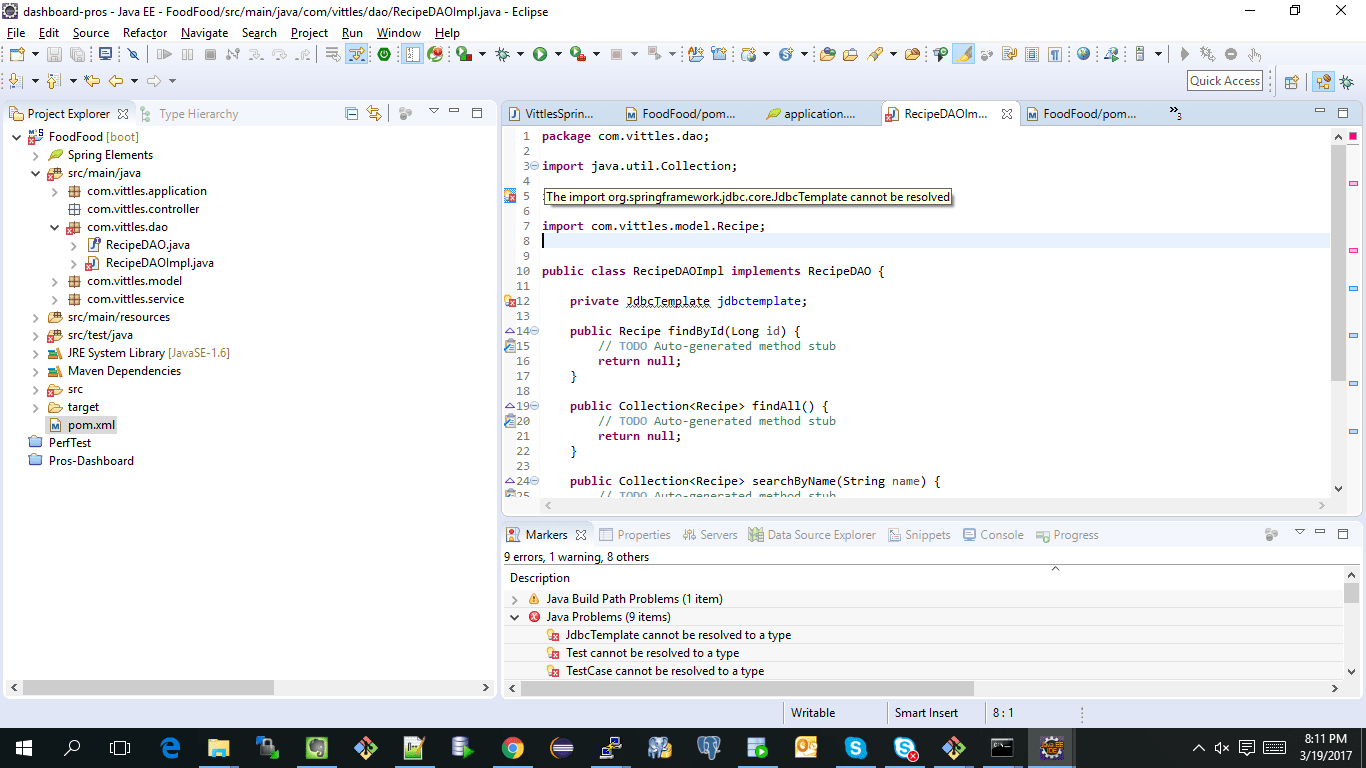Select the JdbcTemplate cannot be resolved marker
The image size is (1366, 768).
(678, 635)
